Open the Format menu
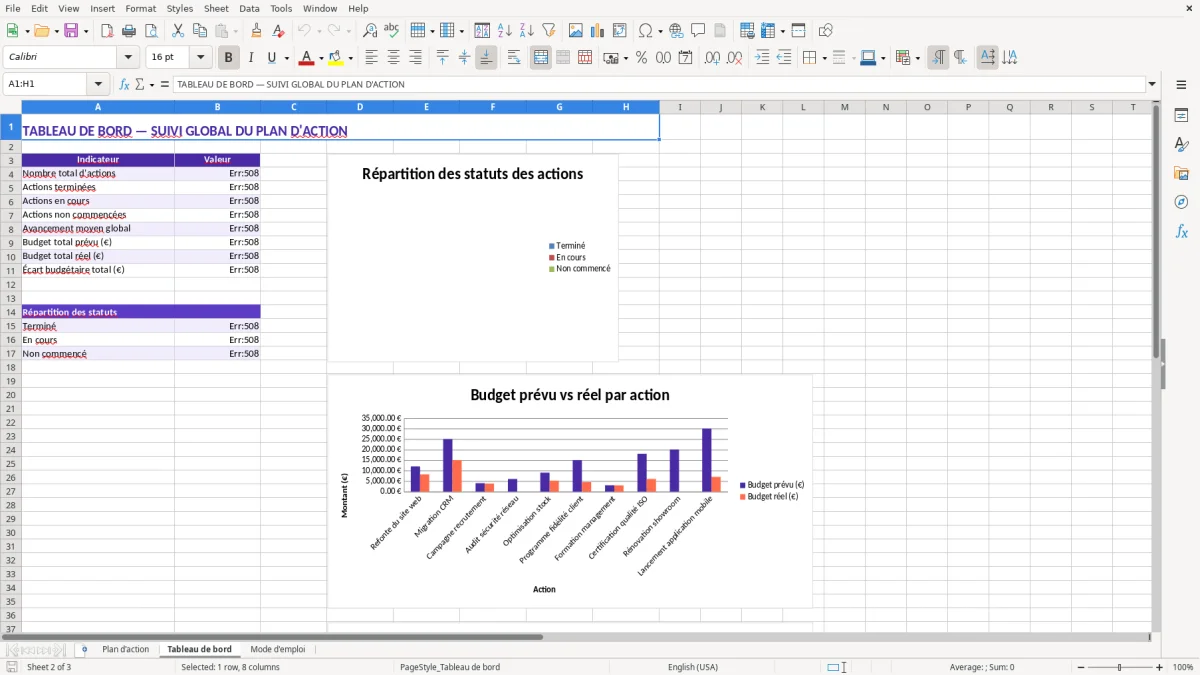 [141, 8]
